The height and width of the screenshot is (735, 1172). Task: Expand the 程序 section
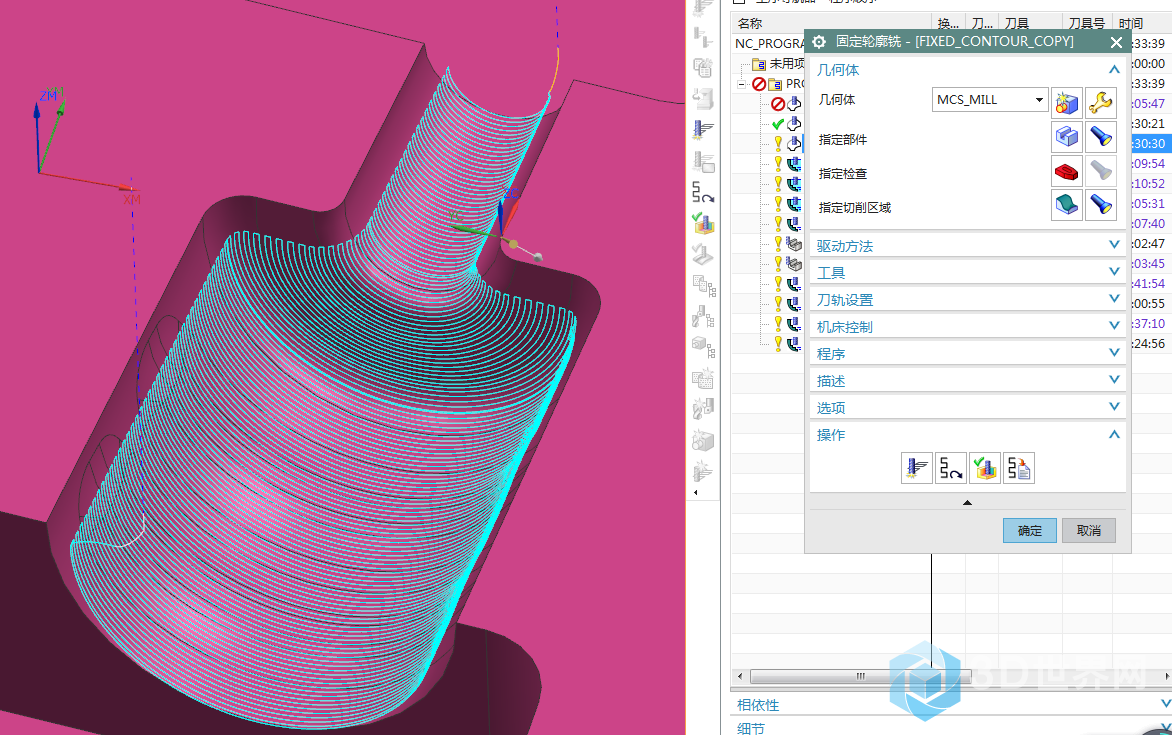tap(968, 353)
